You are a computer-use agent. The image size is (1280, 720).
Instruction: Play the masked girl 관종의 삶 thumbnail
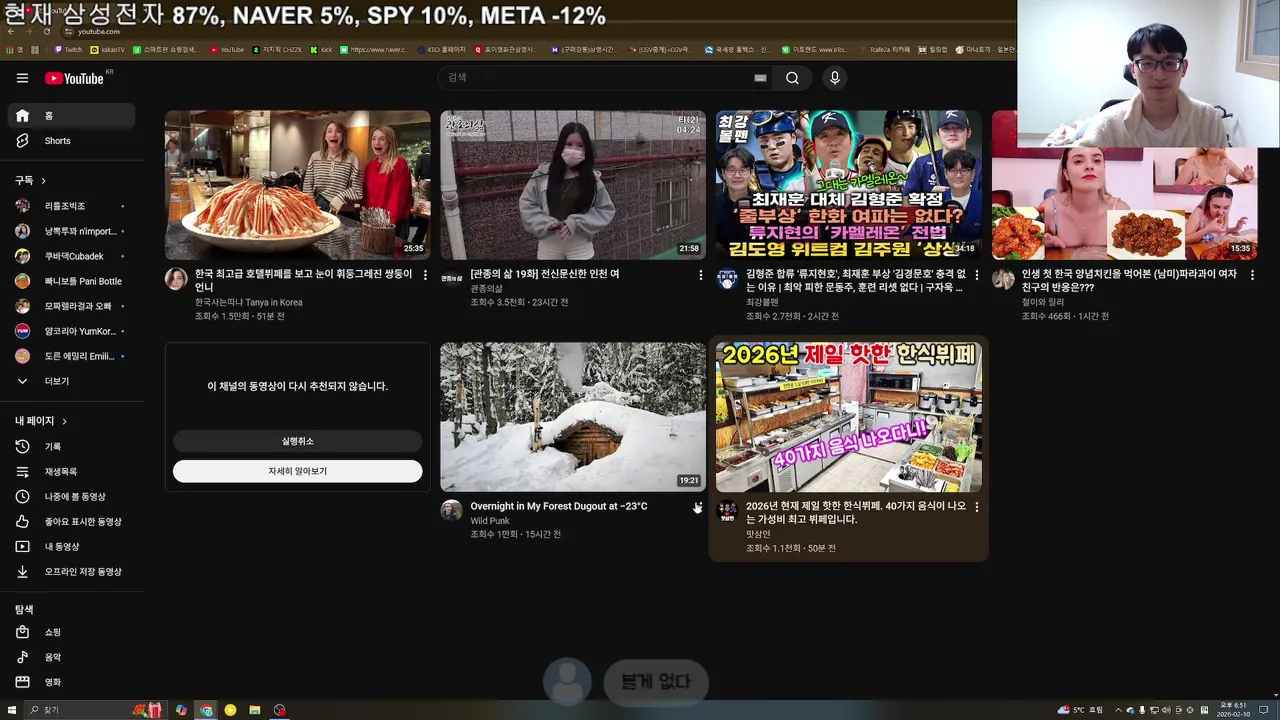573,185
